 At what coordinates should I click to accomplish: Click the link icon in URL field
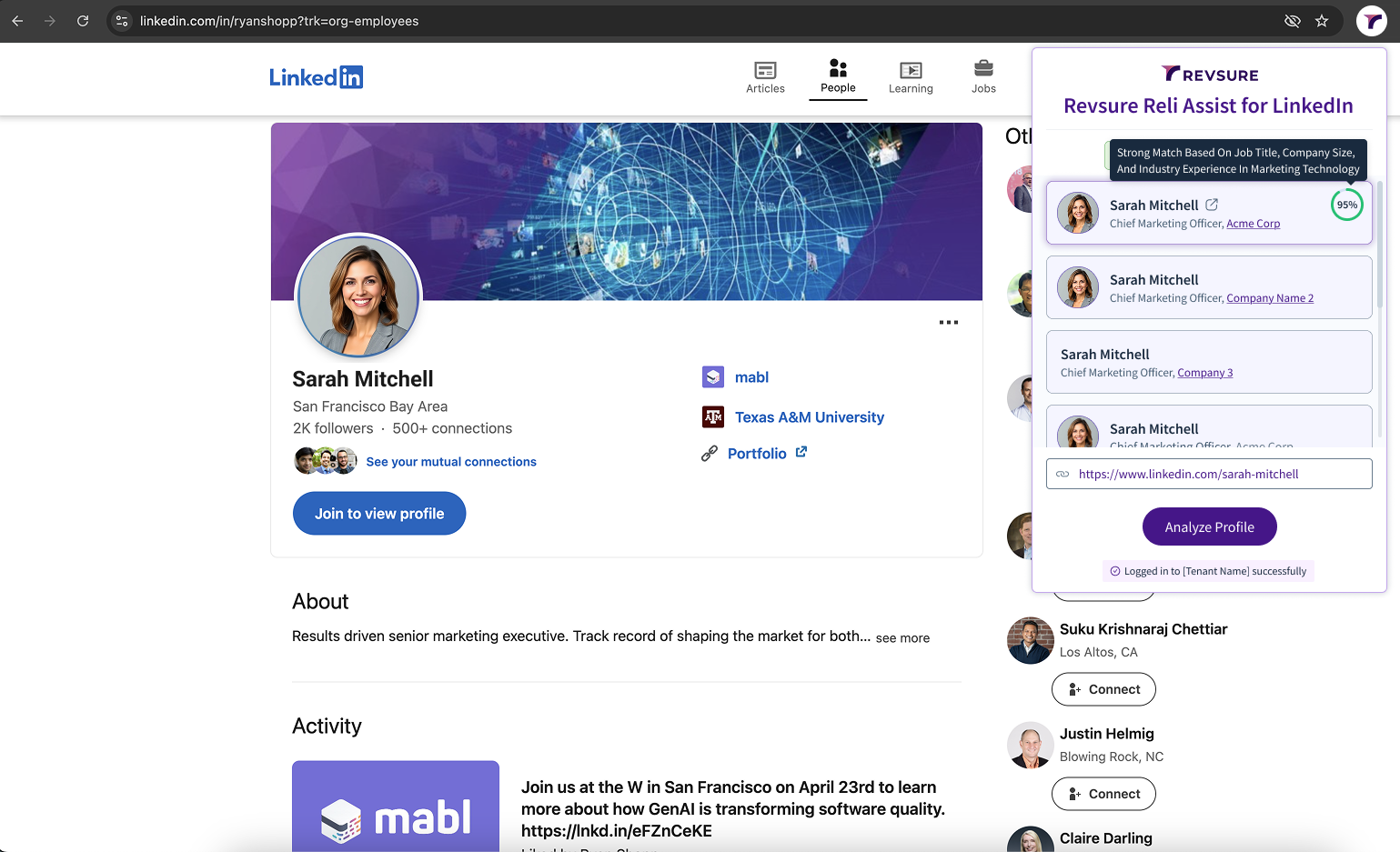coord(1063,474)
